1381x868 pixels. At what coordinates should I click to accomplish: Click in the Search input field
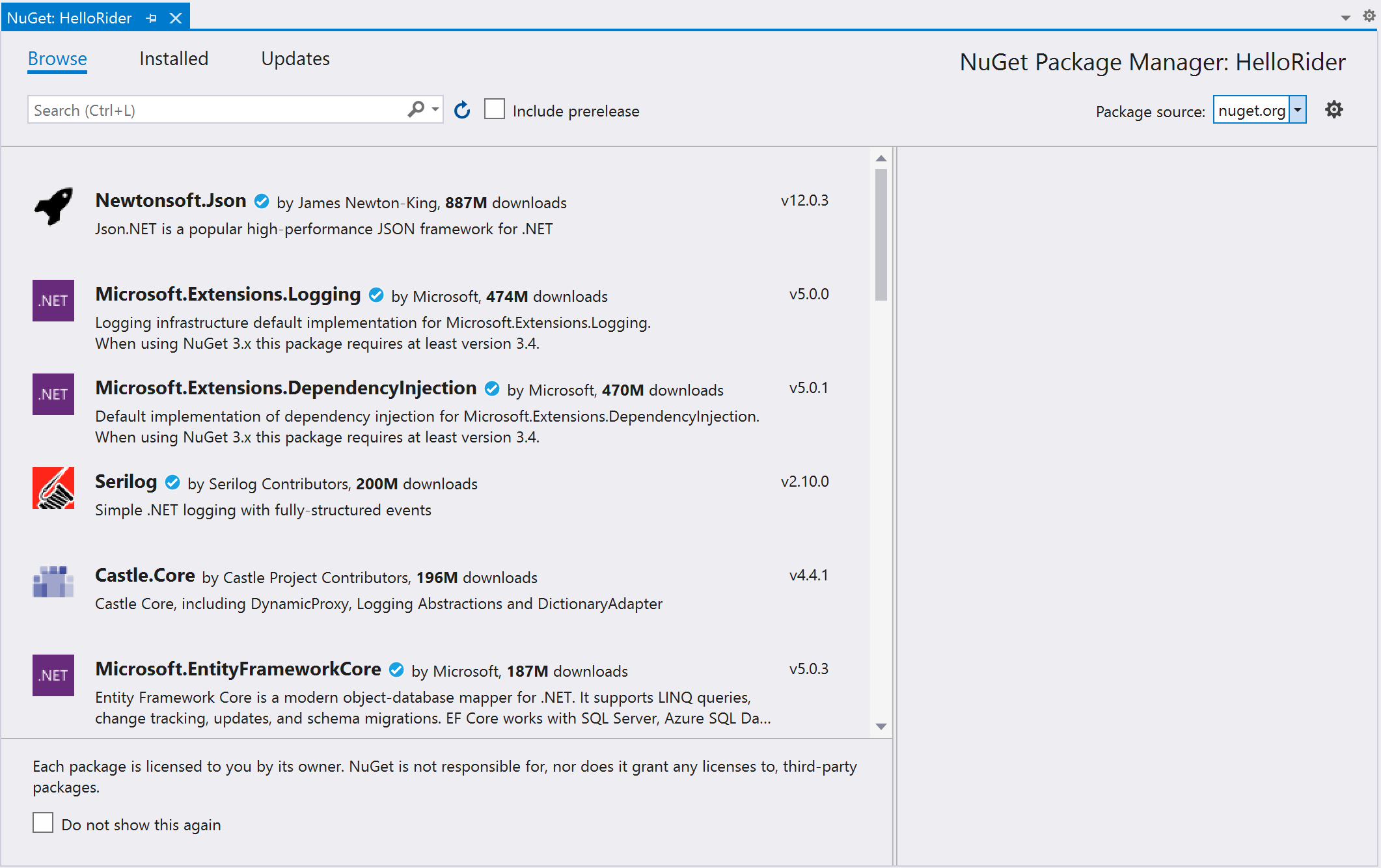[215, 110]
